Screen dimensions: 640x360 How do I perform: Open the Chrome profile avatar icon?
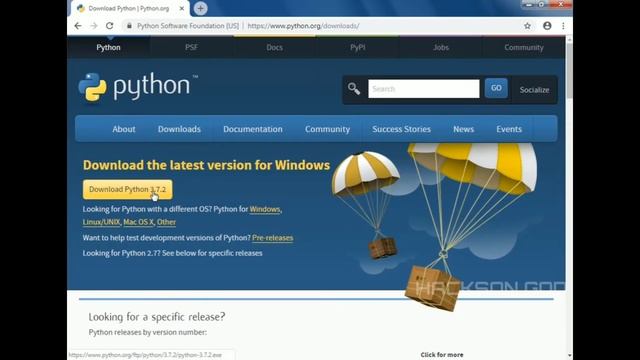coord(547,26)
